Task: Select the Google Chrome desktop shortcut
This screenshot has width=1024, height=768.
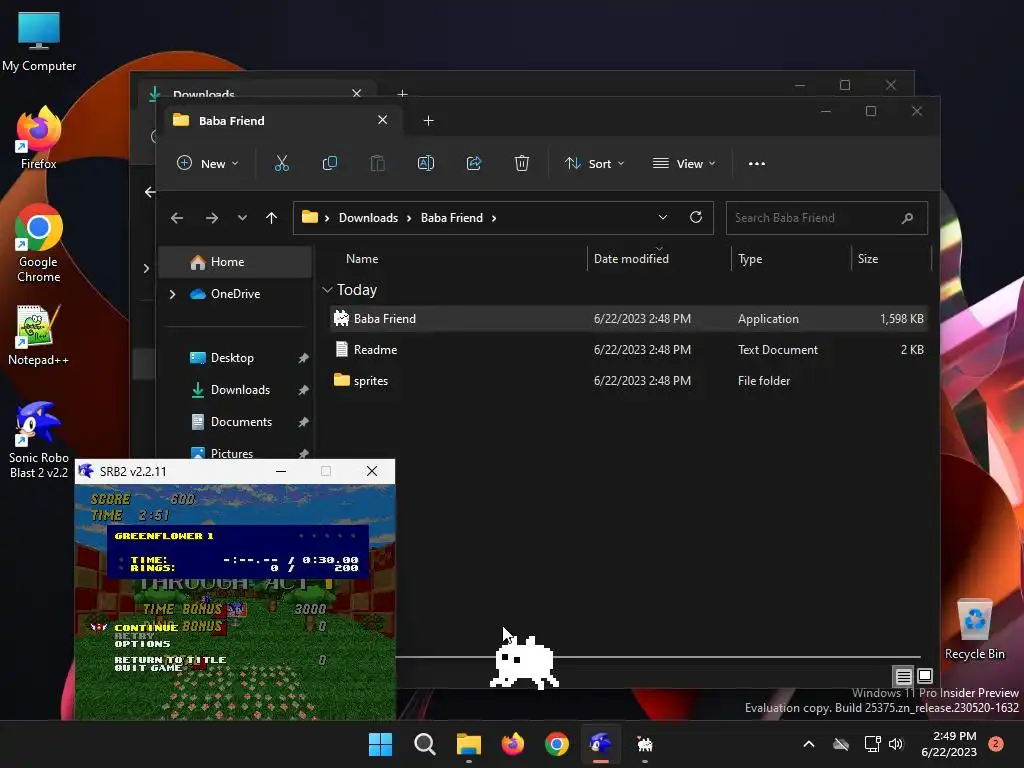Action: [x=39, y=243]
